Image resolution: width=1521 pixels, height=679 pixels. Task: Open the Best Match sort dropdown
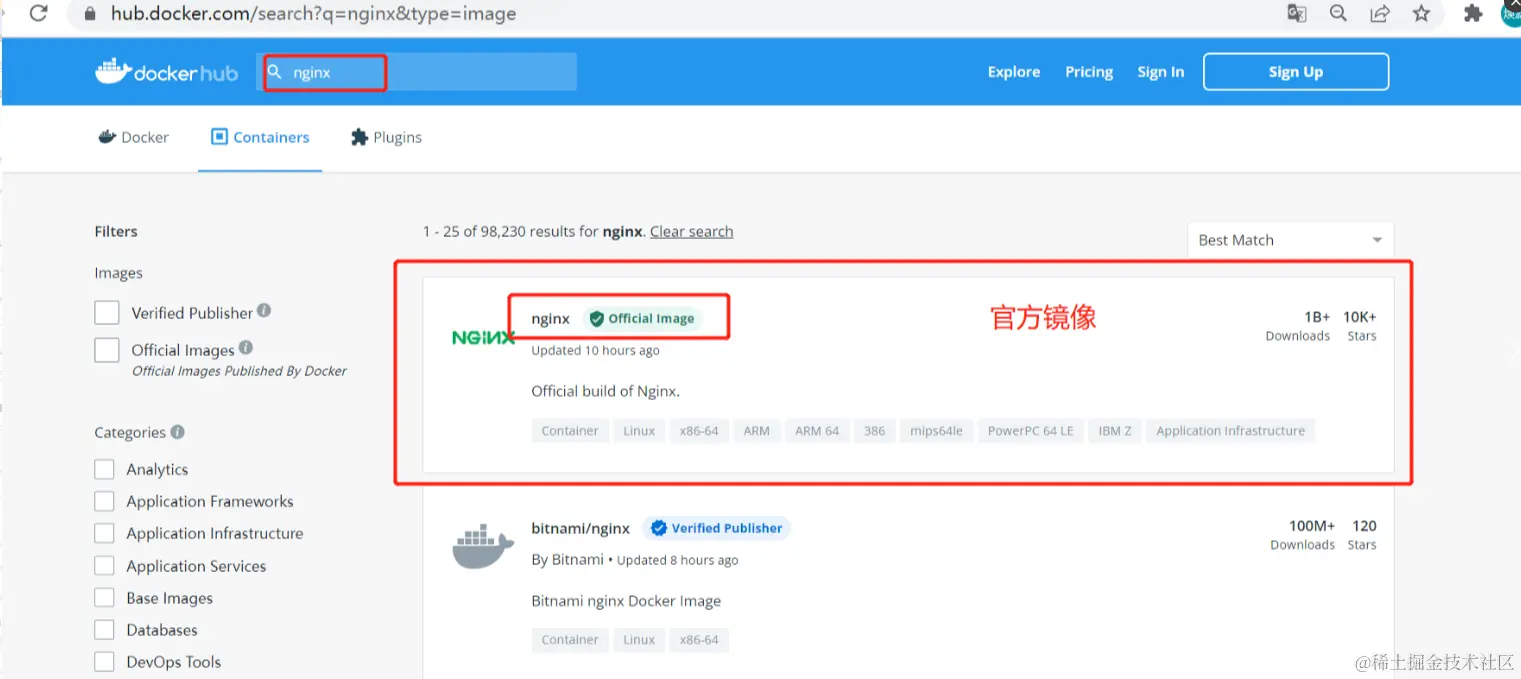1290,240
